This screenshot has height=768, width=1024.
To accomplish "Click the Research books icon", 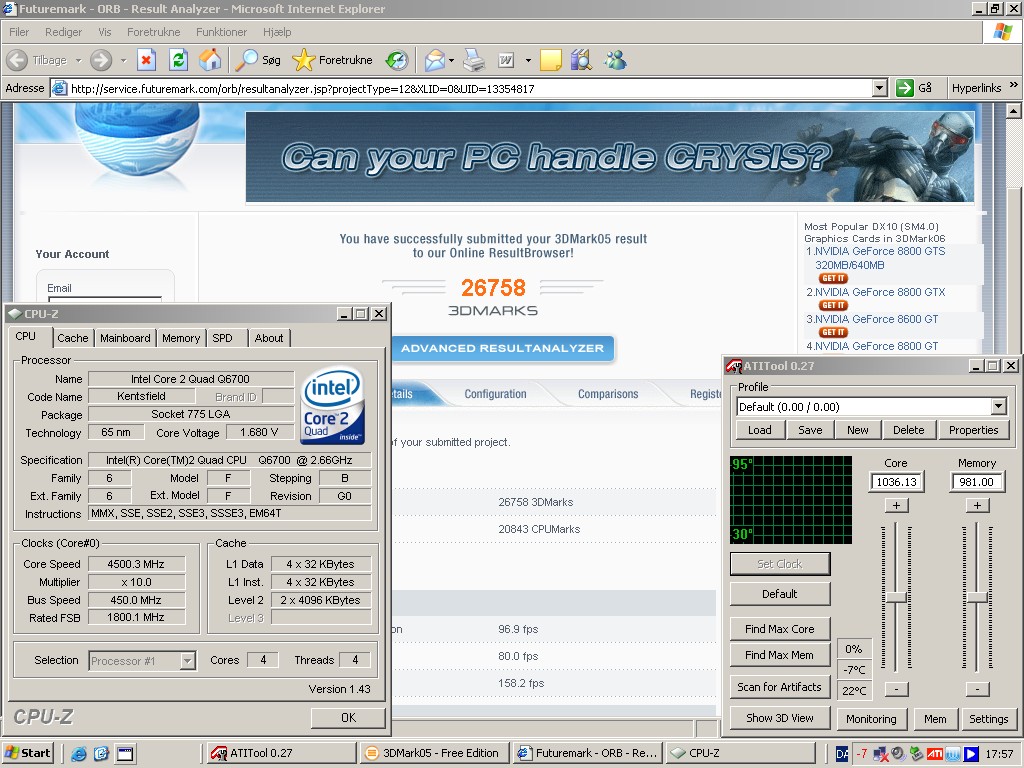I will tap(581, 60).
